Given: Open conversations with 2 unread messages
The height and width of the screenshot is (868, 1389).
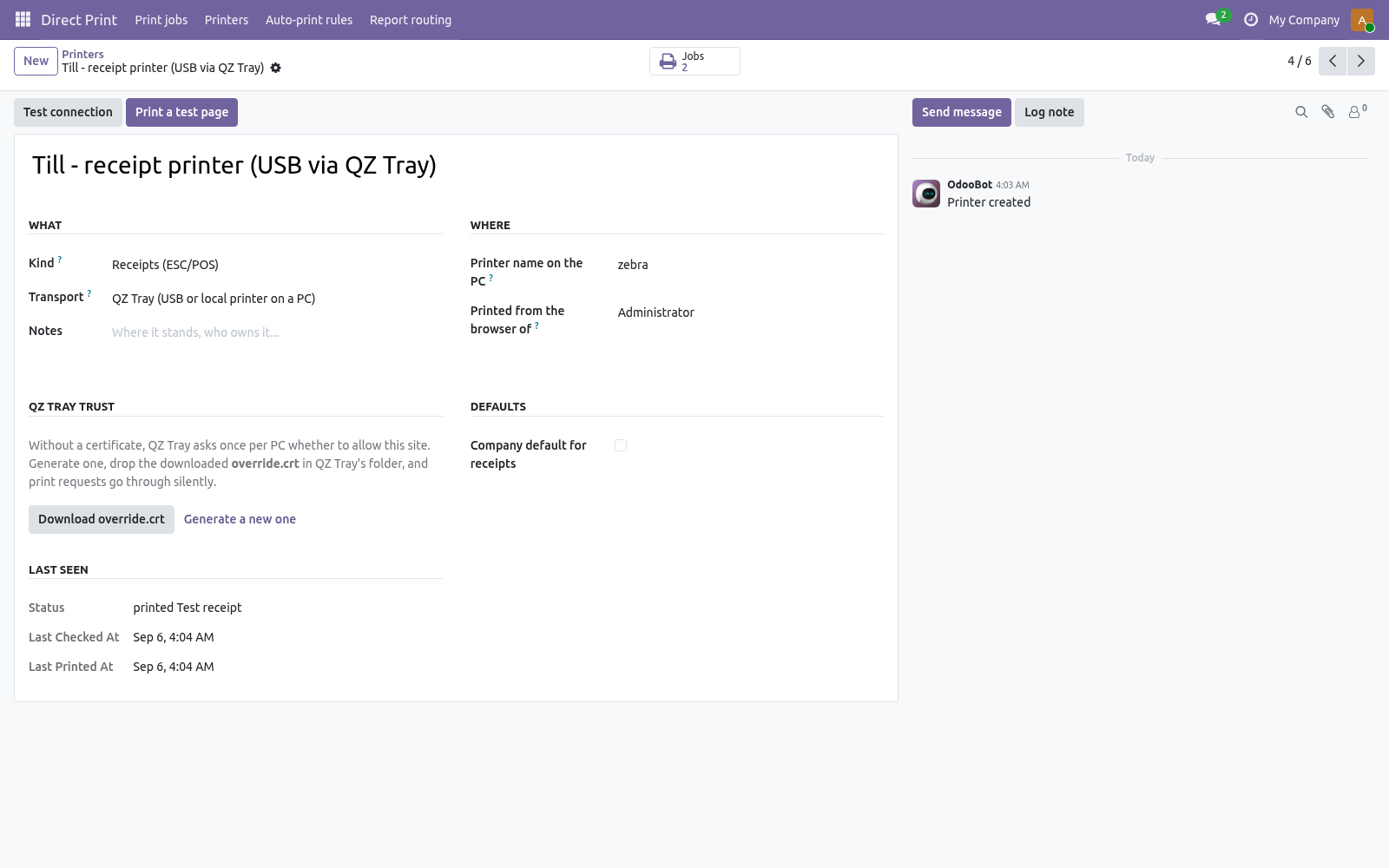Looking at the screenshot, I should [1216, 19].
